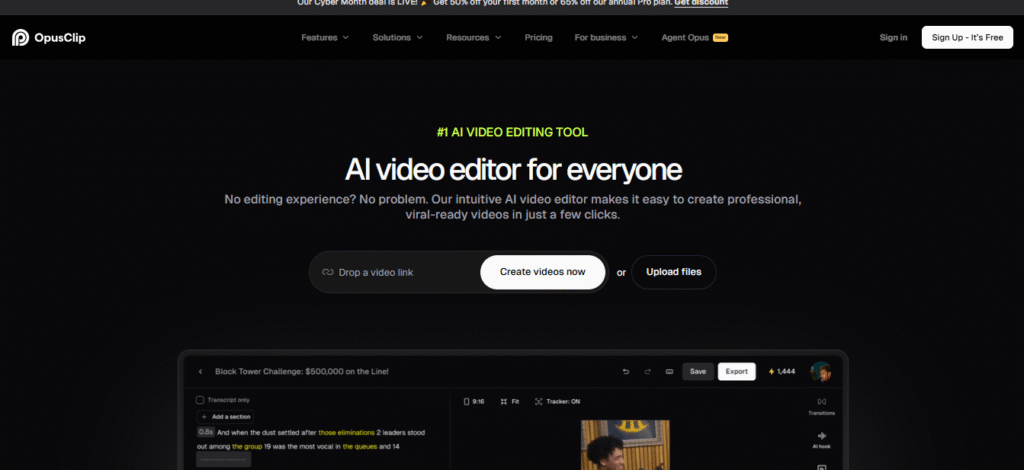This screenshot has width=1024, height=470.
Task: Enable the Transcript only checkbox
Action: (200, 400)
